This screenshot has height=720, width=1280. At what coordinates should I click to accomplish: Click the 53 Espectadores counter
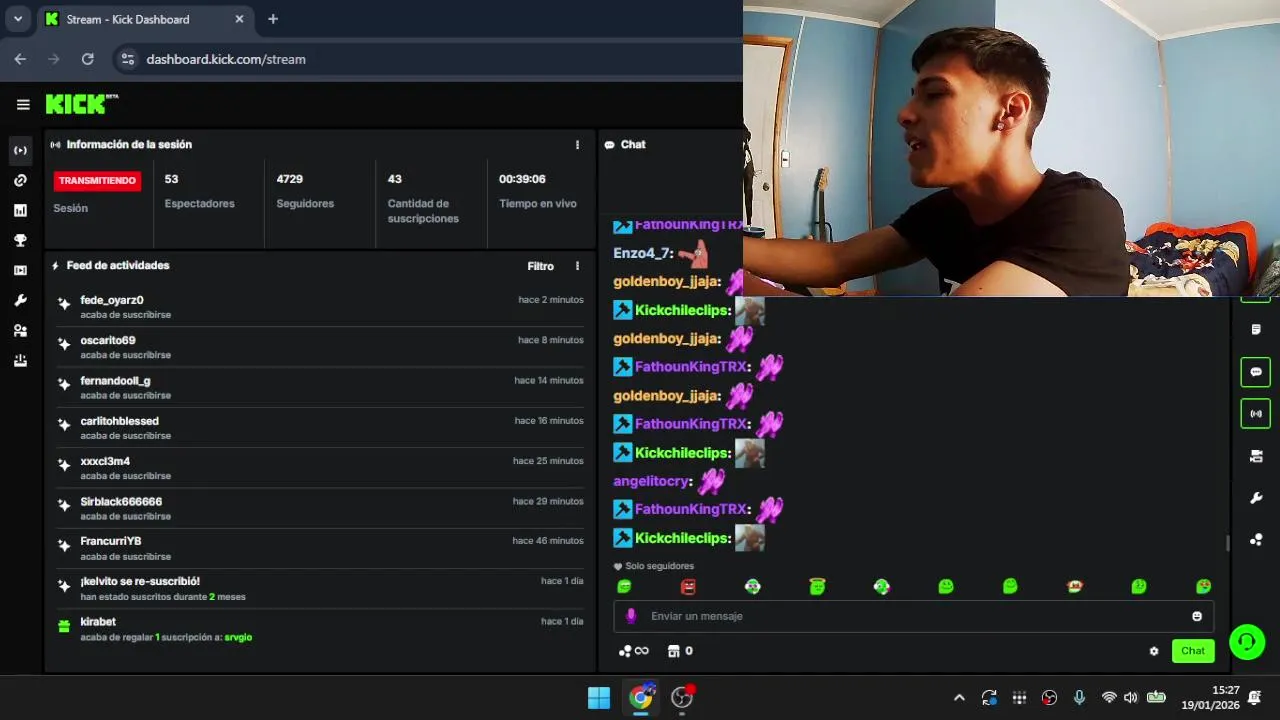[x=199, y=191]
